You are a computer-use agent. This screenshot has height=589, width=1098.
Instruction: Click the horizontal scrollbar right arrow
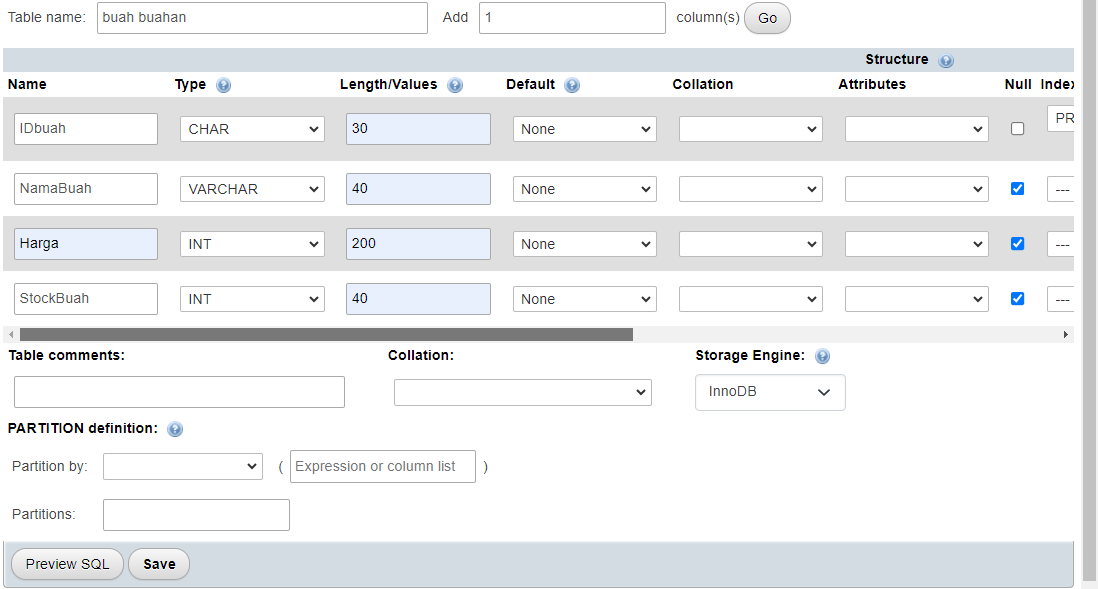tap(1065, 334)
